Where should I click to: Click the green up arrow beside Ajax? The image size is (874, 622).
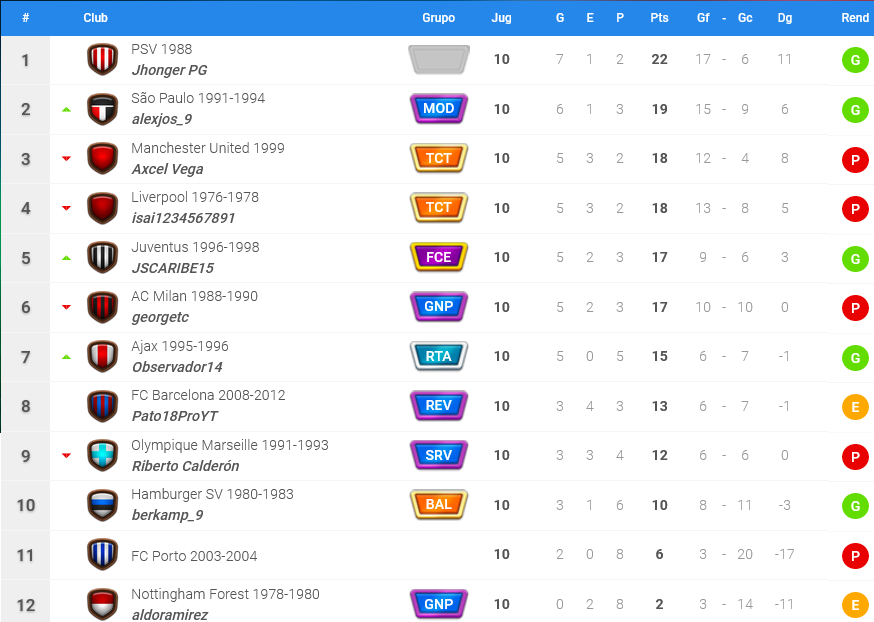66,357
